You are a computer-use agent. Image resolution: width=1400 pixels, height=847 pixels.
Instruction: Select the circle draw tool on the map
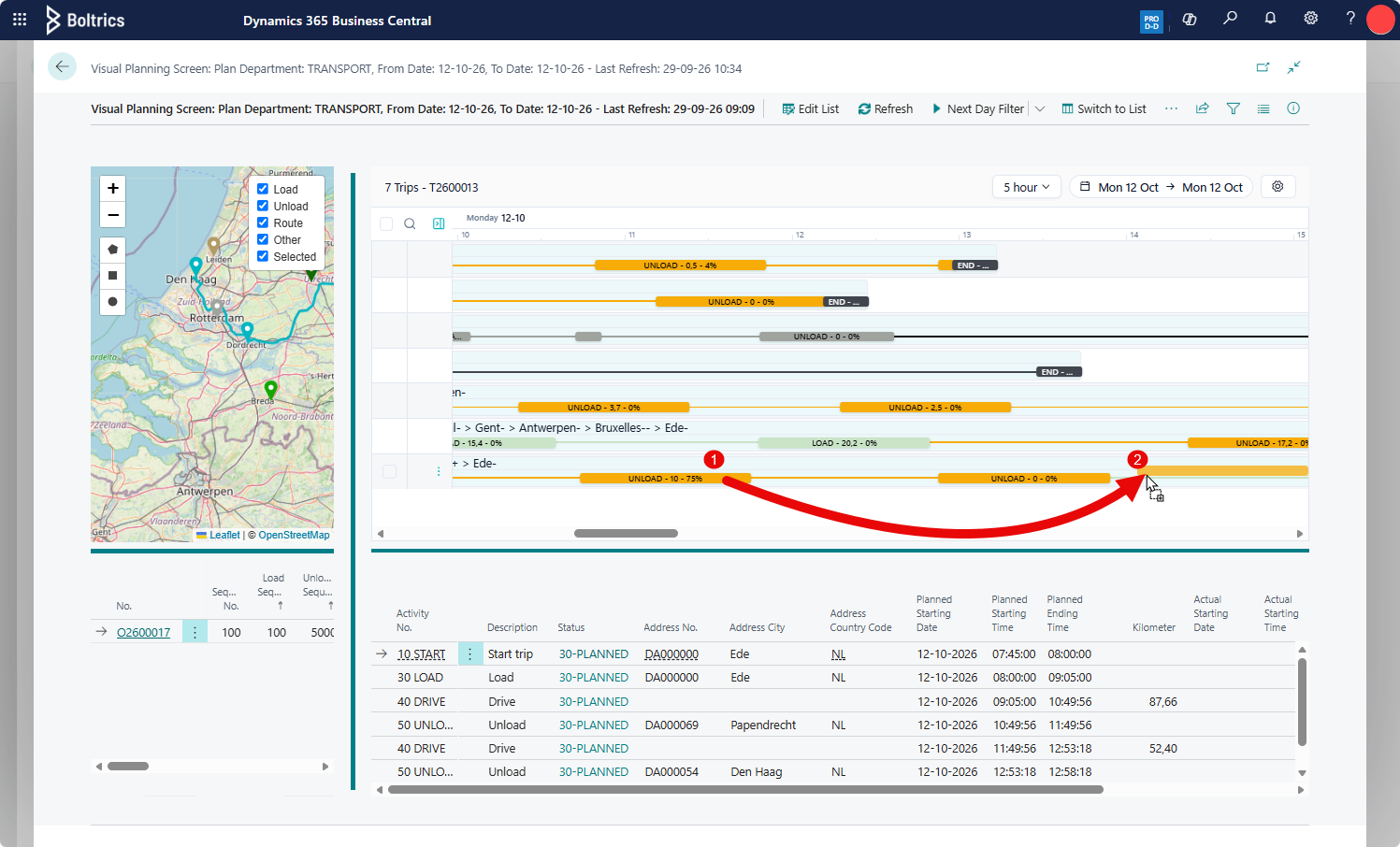112,302
